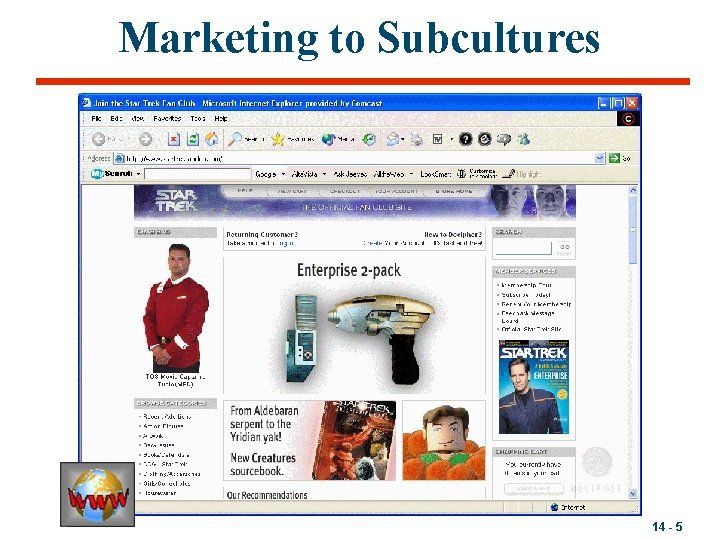Expand the AlltheWeb dropdown arrow
The height and width of the screenshot is (540, 720).
pyautogui.click(x=411, y=174)
